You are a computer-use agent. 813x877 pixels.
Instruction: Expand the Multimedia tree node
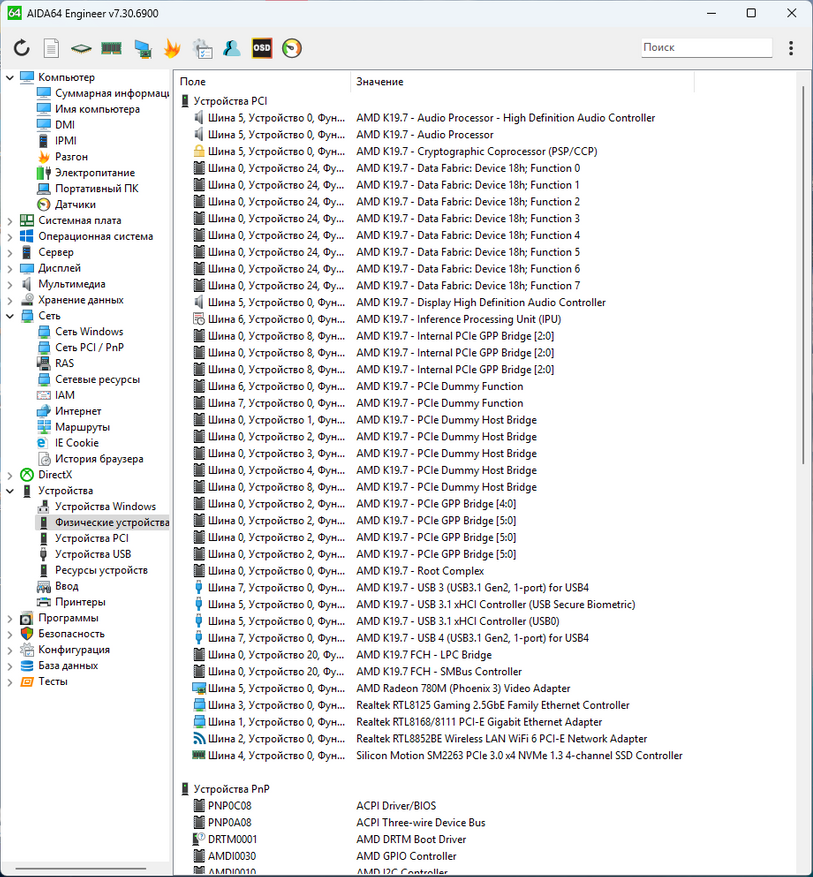(x=10, y=284)
